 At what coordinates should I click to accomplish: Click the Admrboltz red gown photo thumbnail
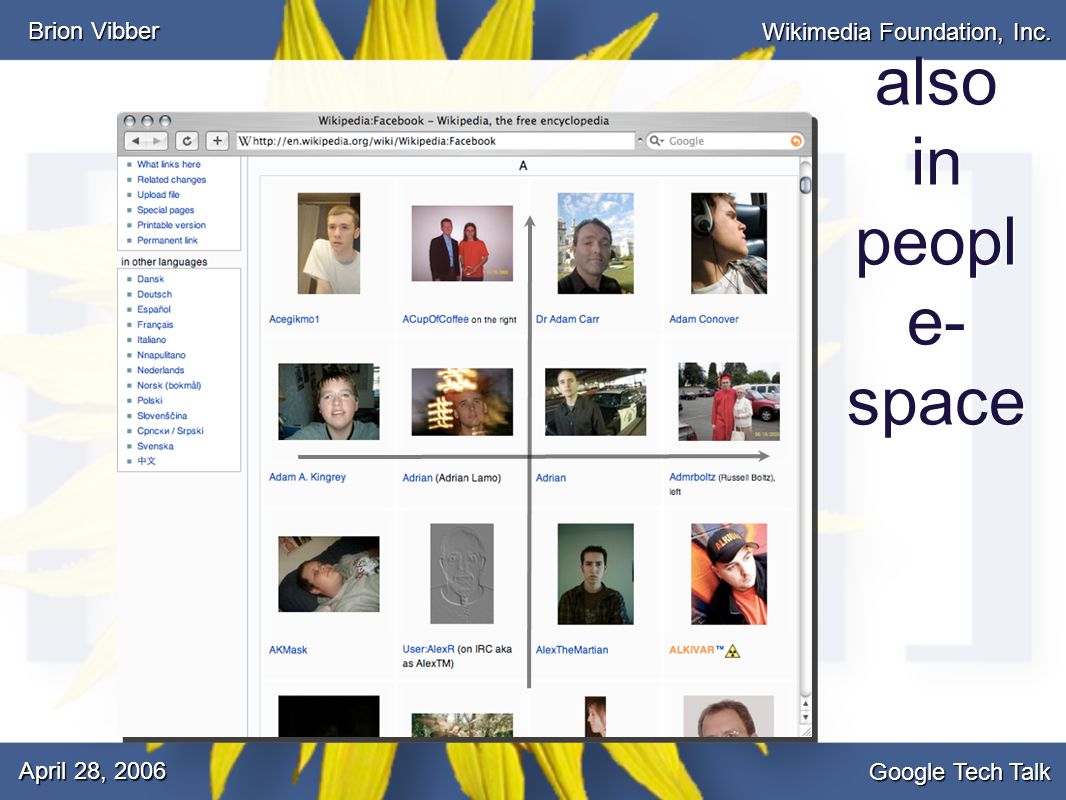(x=729, y=402)
